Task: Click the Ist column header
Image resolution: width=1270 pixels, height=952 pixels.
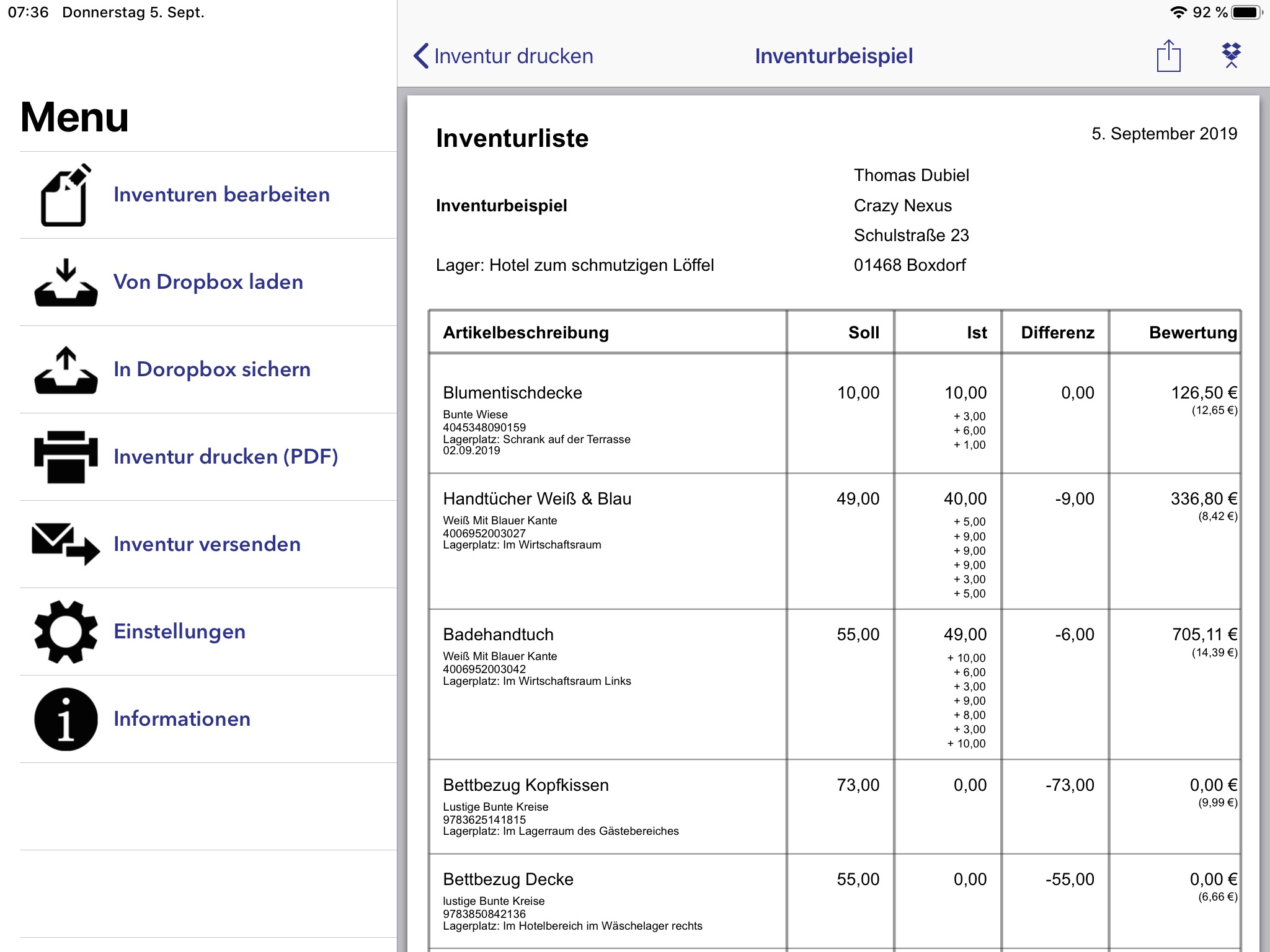Action: pos(977,333)
